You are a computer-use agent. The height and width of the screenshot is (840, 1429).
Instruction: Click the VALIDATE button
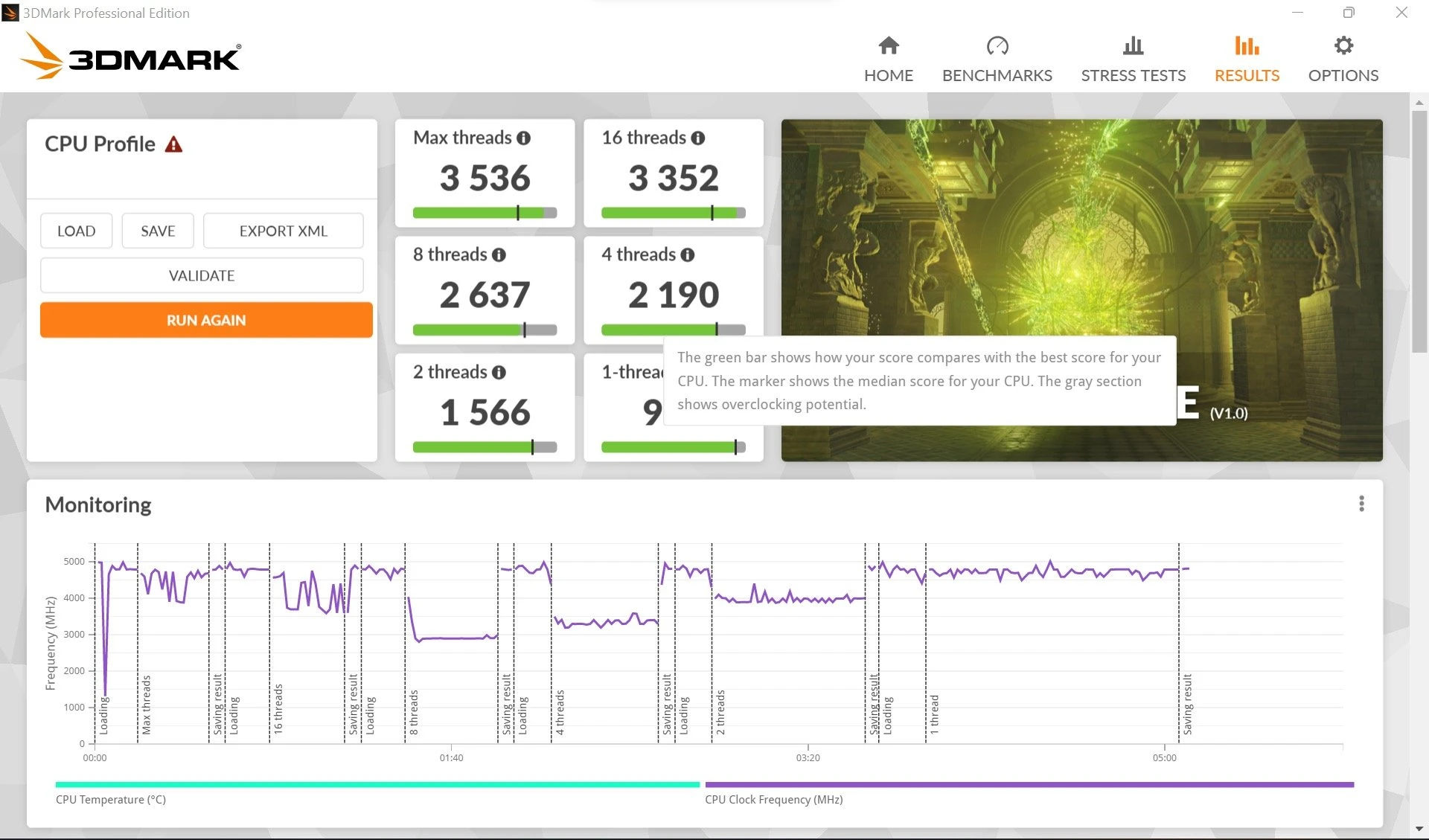coord(202,275)
